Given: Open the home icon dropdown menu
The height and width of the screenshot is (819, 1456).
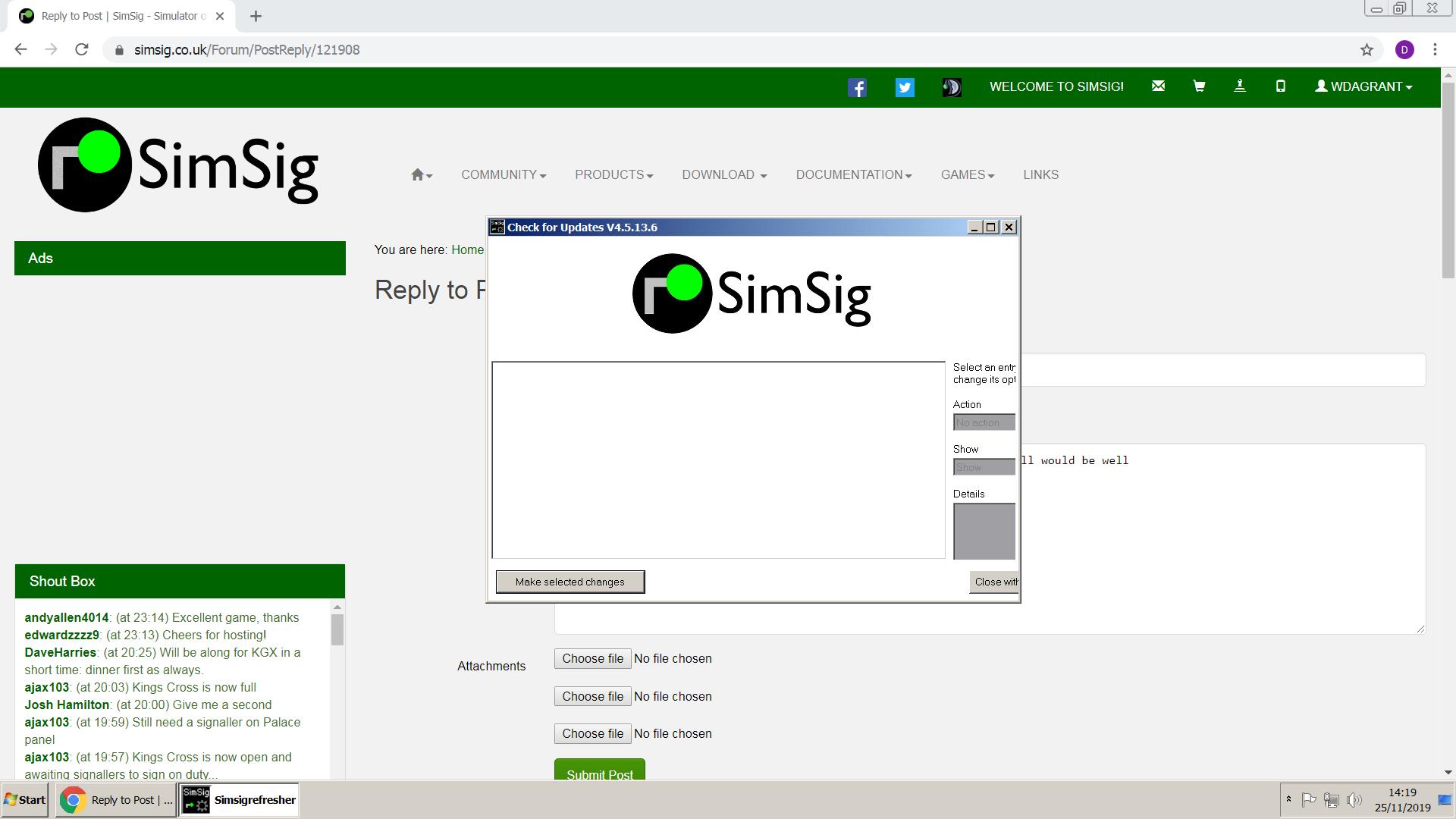Looking at the screenshot, I should (422, 175).
